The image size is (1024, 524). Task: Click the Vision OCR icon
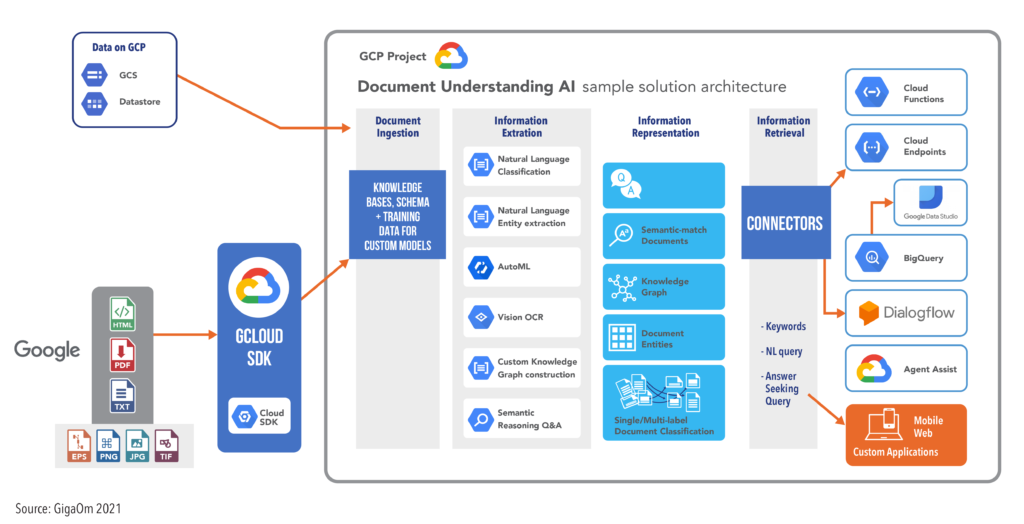pos(481,317)
